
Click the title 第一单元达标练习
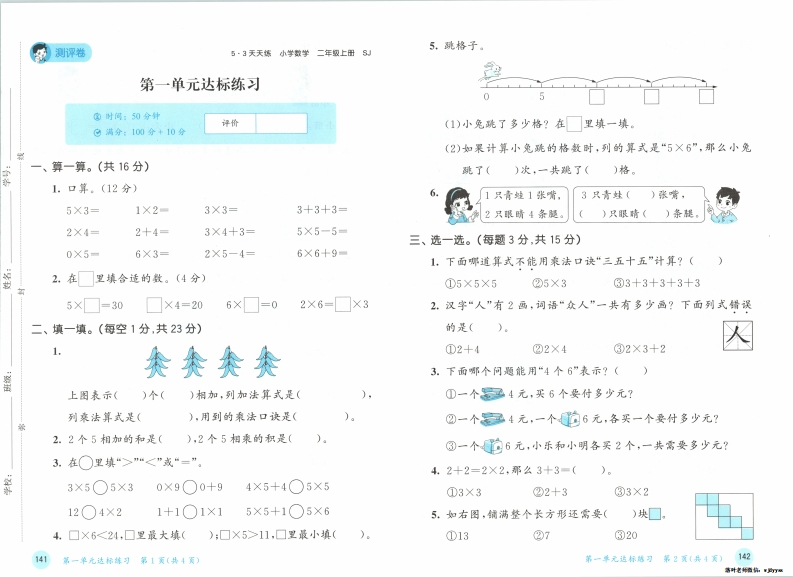(x=200, y=85)
